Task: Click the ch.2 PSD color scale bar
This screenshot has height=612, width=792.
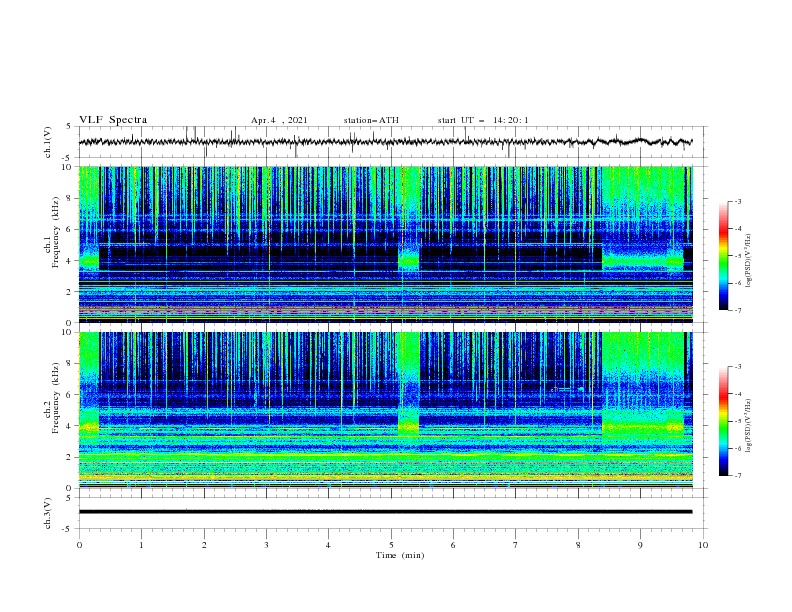Action: coord(723,421)
